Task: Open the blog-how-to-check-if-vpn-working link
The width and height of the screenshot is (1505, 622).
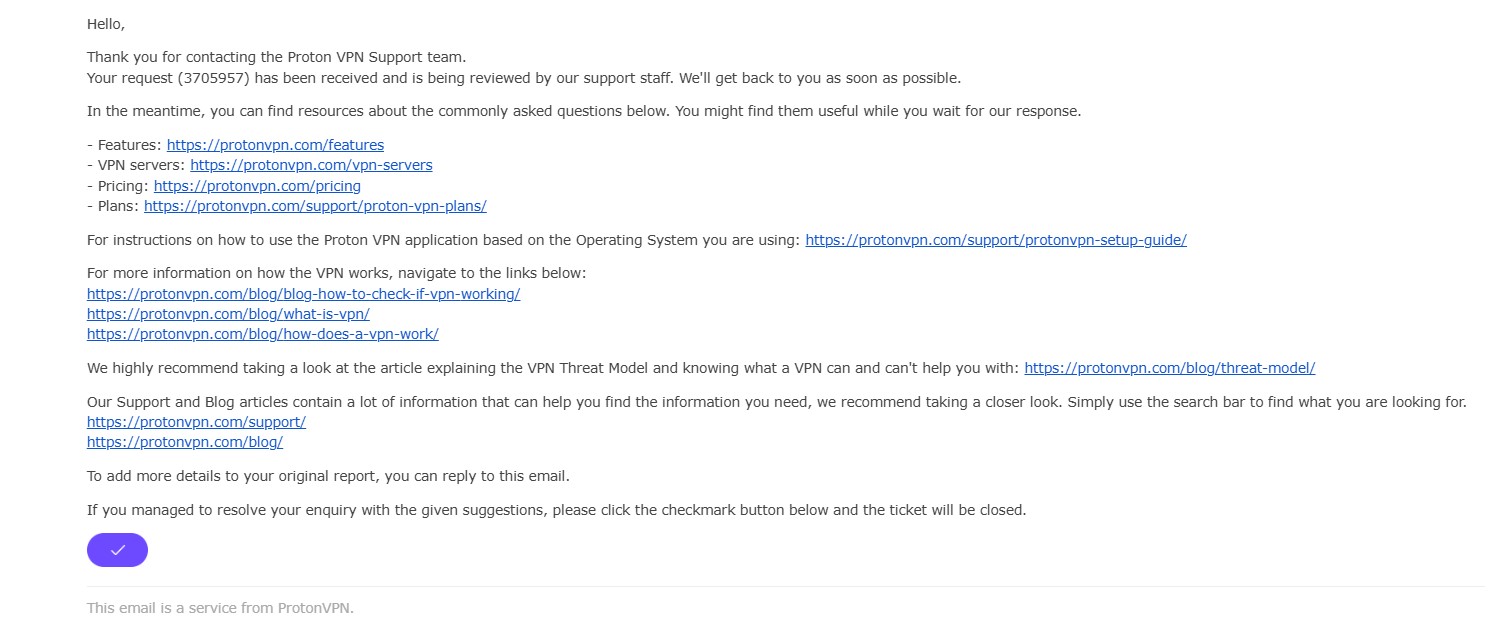Action: (304, 294)
